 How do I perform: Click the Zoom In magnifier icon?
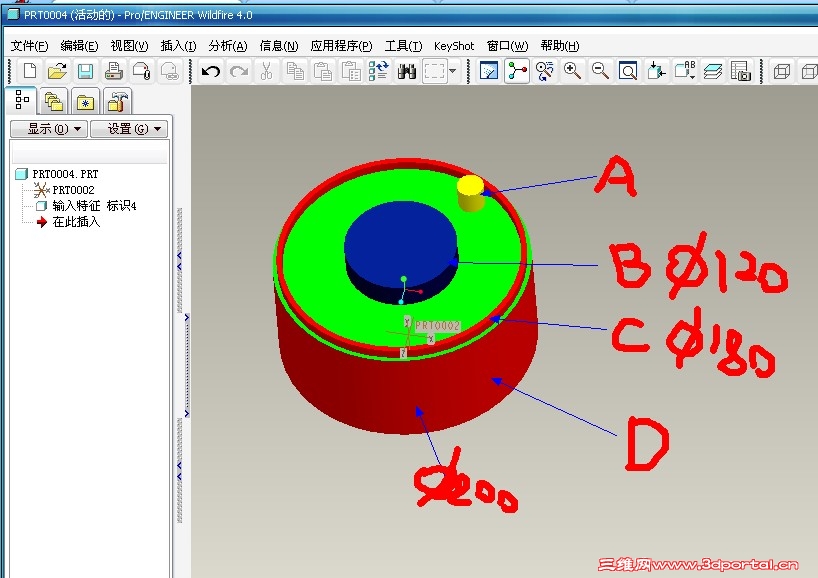(572, 71)
